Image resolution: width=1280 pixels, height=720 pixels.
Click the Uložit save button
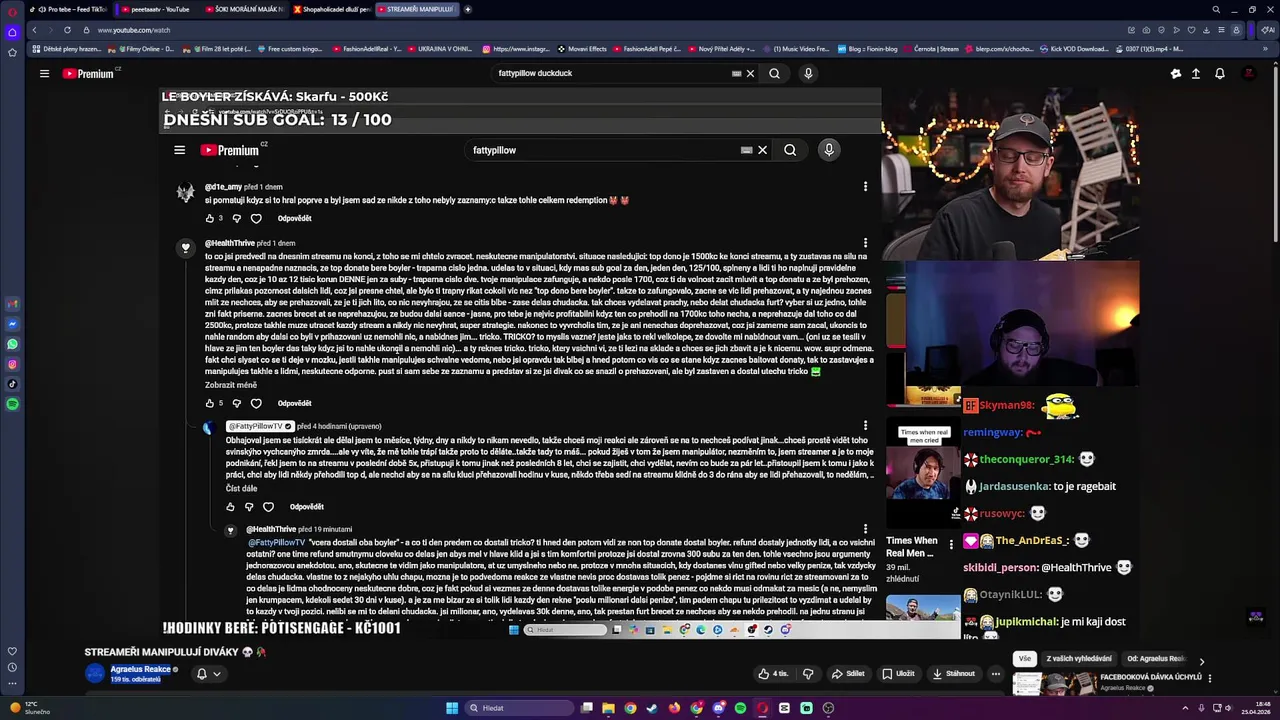click(898, 674)
